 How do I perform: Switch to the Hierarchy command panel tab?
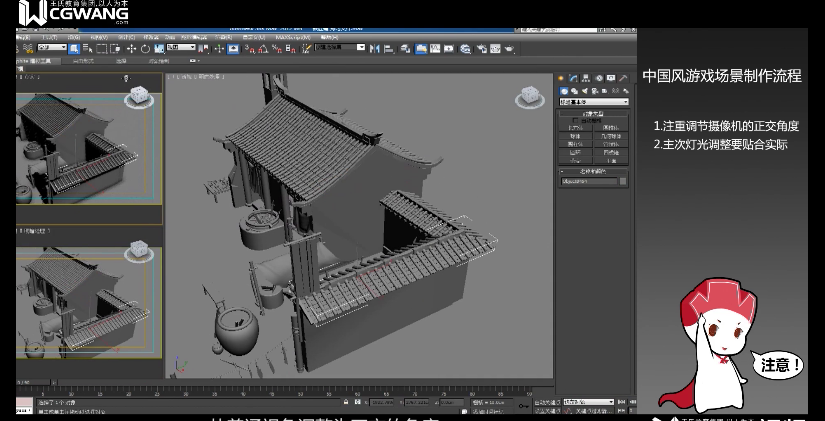click(586, 78)
